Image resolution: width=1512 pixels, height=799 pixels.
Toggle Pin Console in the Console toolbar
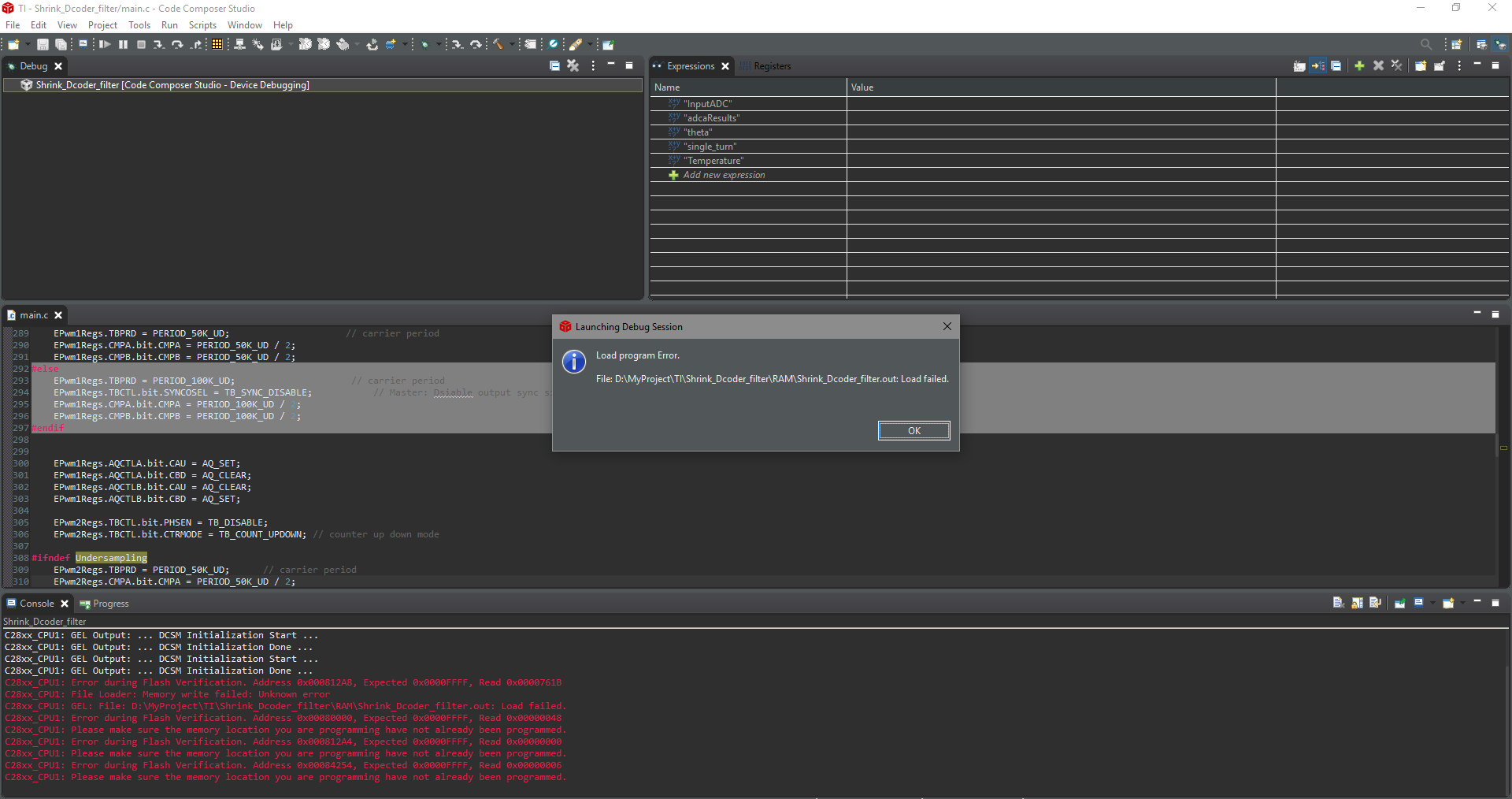coord(1400,603)
